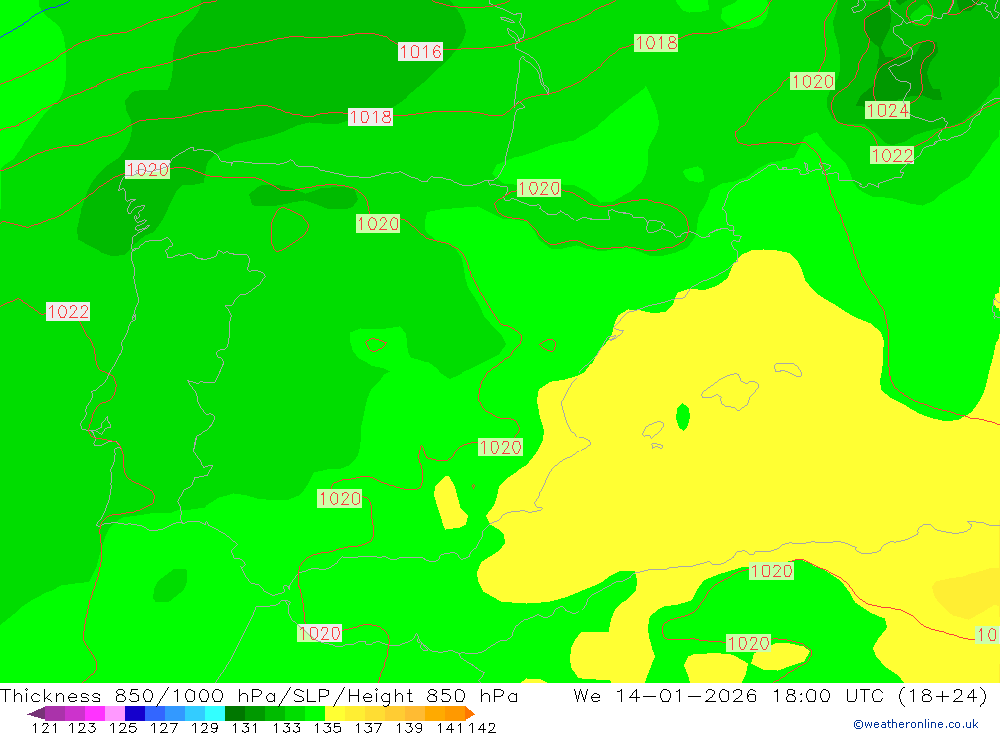
Task: Click the legend value 139
Action: click(x=409, y=727)
